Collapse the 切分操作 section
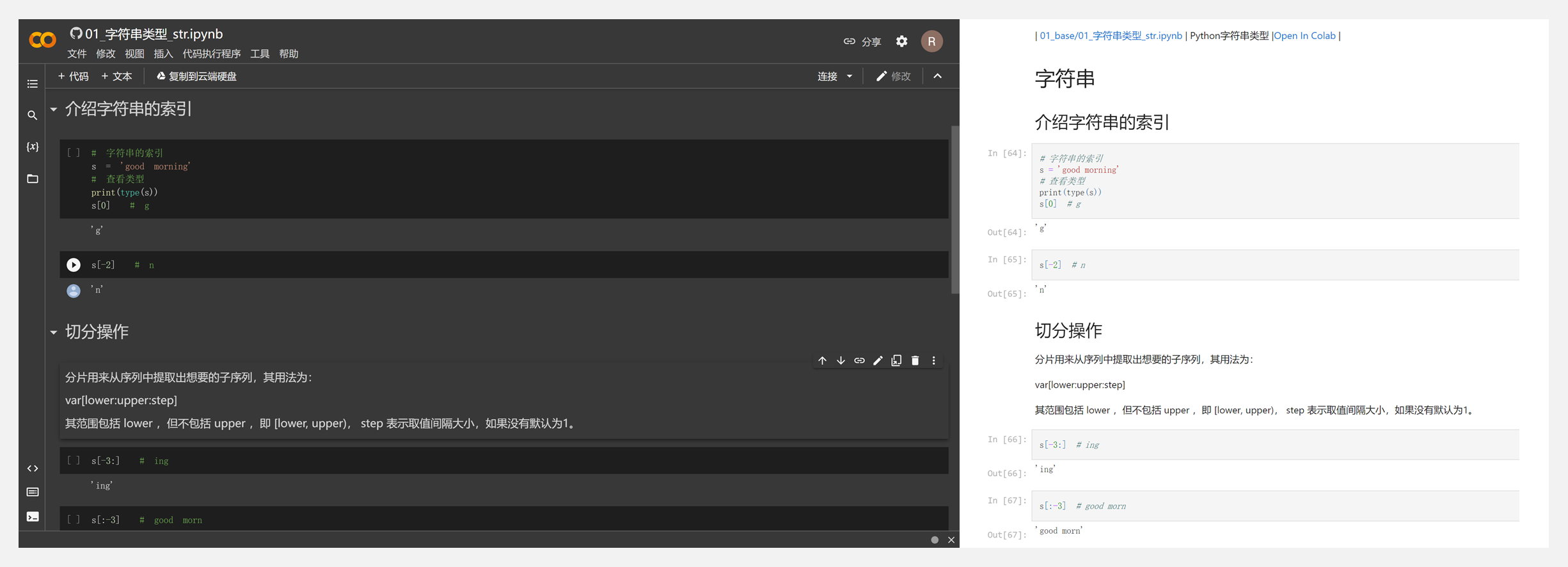Viewport: 1568px width, 567px height. pyautogui.click(x=54, y=332)
